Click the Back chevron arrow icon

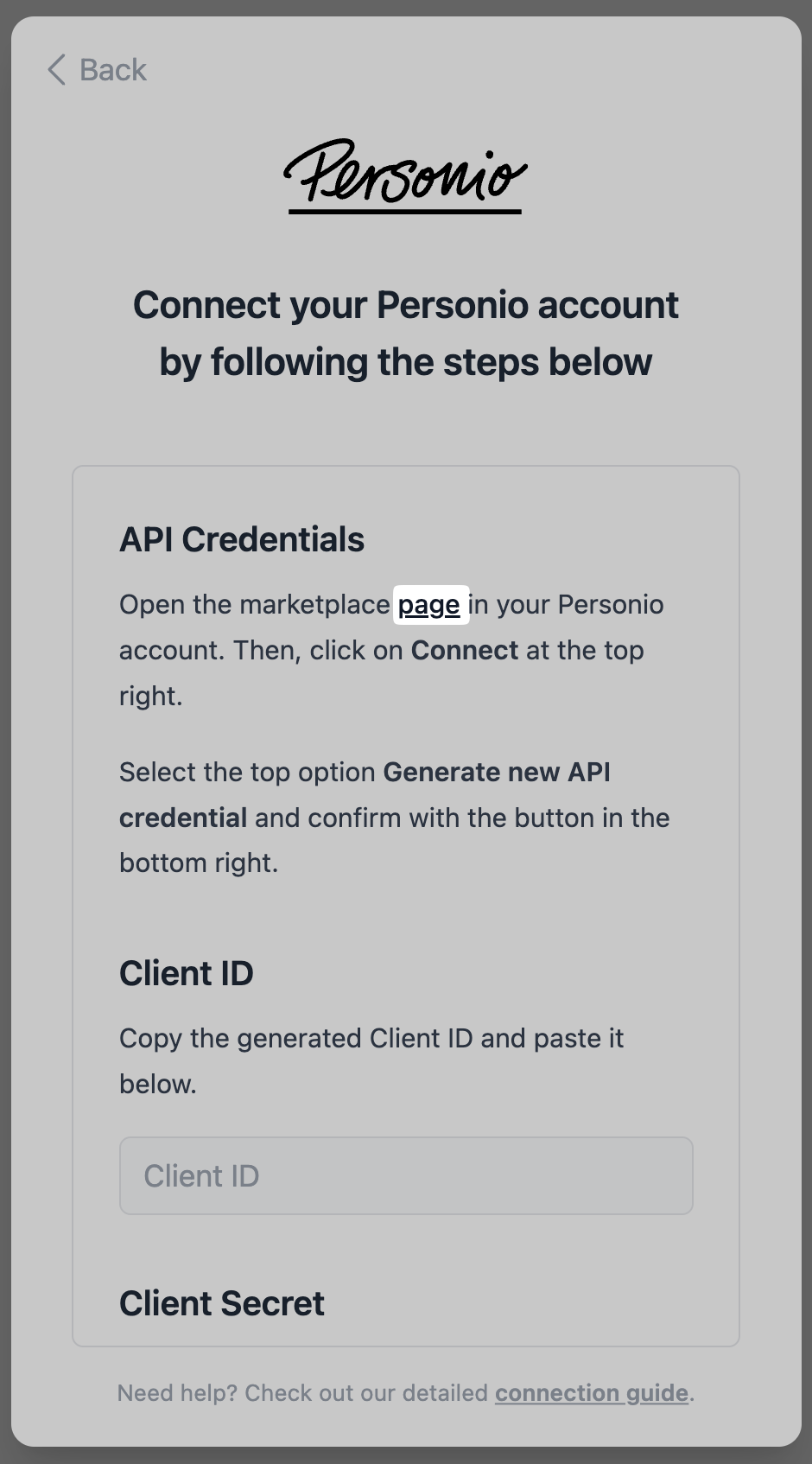click(57, 70)
